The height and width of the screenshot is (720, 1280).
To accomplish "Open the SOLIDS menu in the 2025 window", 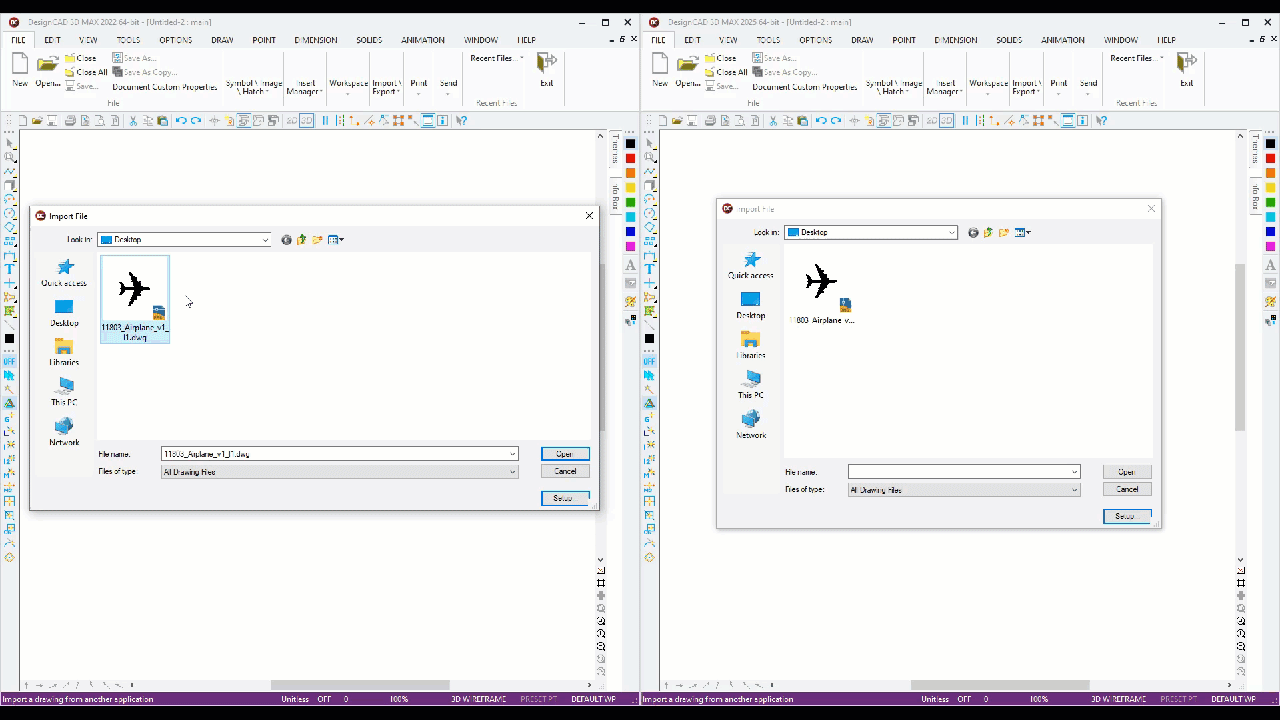I will [x=1009, y=40].
